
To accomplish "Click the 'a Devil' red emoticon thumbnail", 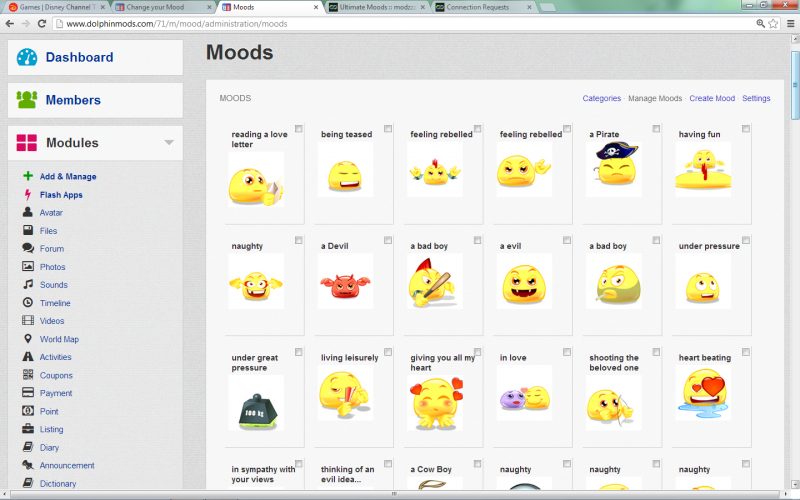I will tap(345, 281).
